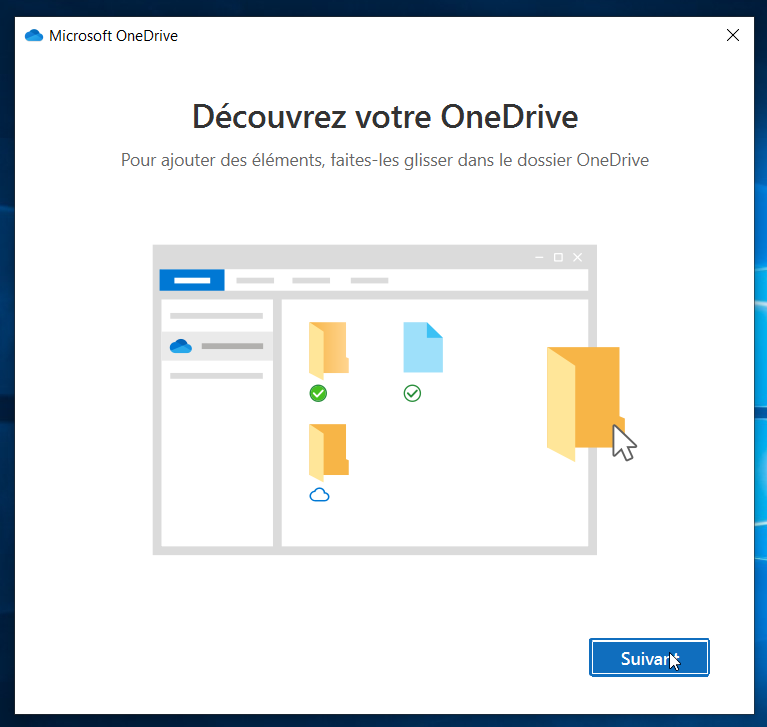This screenshot has height=727, width=767.
Task: Click the "Microsoft OneDrive" title bar text
Action: [x=113, y=36]
